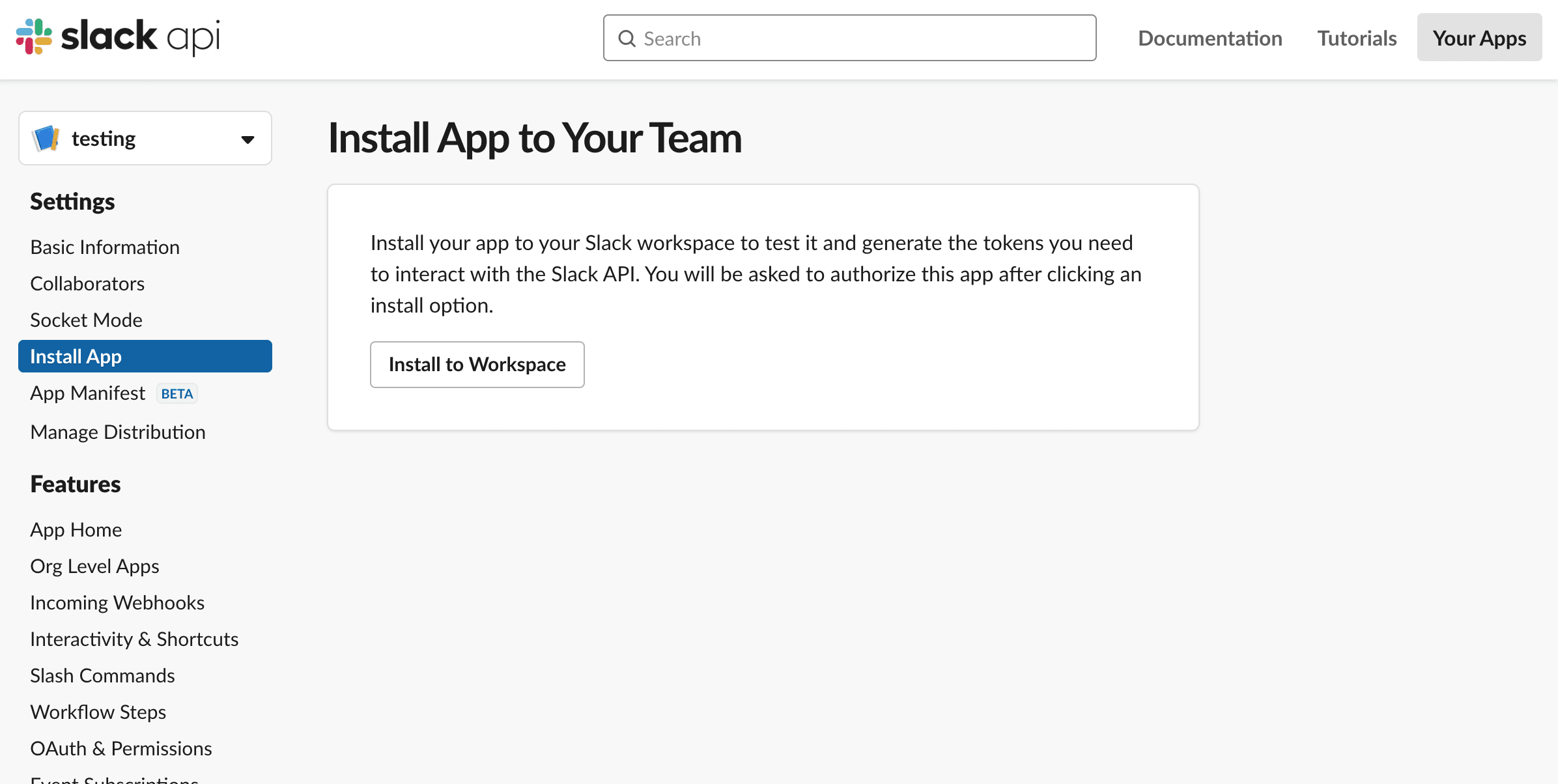Screen dimensions: 1558x784
Task: Open the App Manifest page
Action: pyautogui.click(x=88, y=393)
